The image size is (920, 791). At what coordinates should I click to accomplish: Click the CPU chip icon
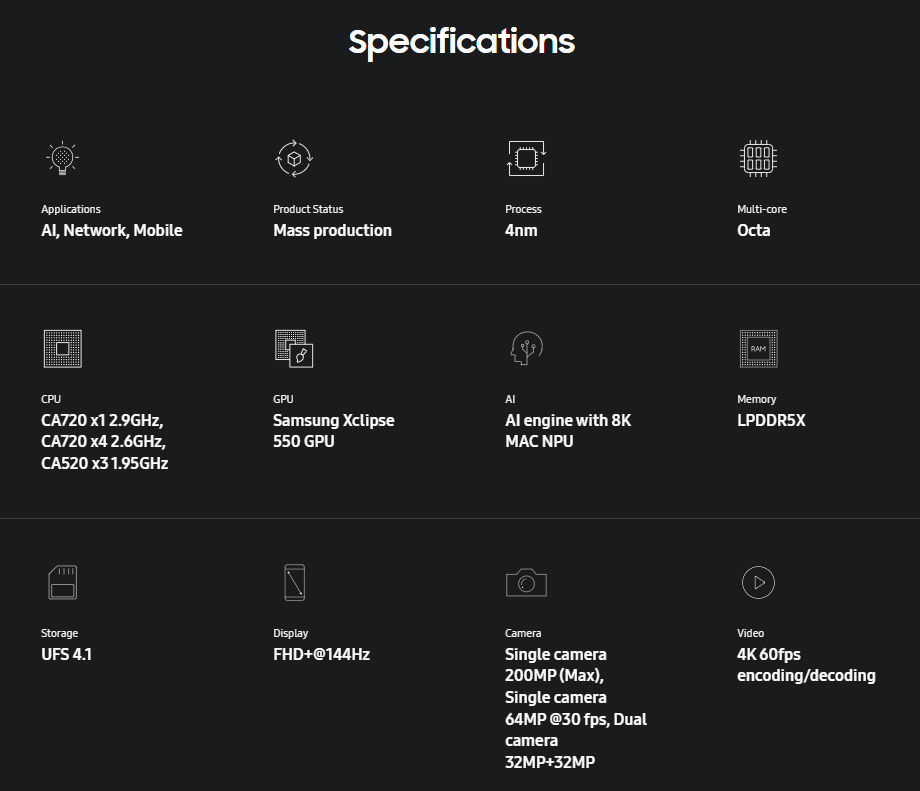pos(62,348)
